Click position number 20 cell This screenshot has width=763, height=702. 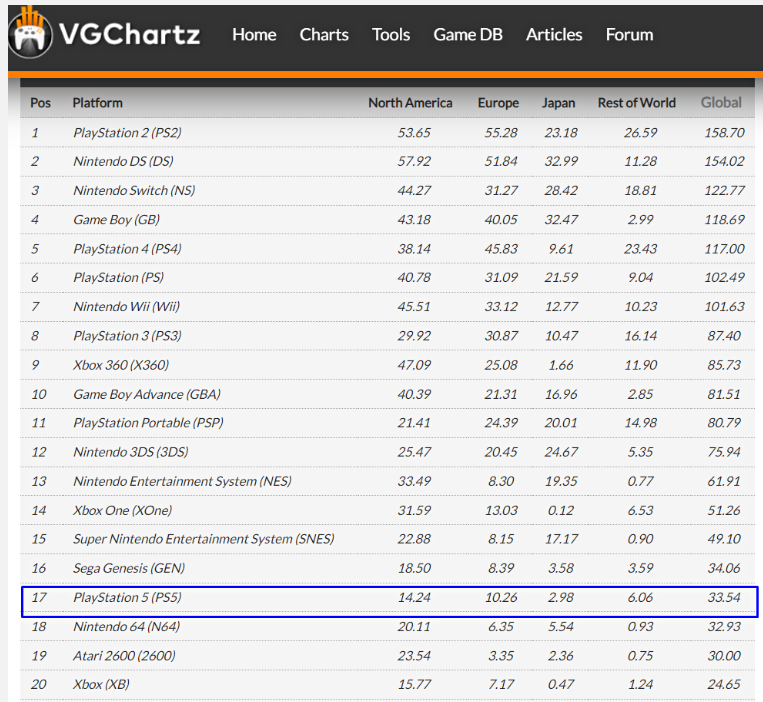(39, 684)
